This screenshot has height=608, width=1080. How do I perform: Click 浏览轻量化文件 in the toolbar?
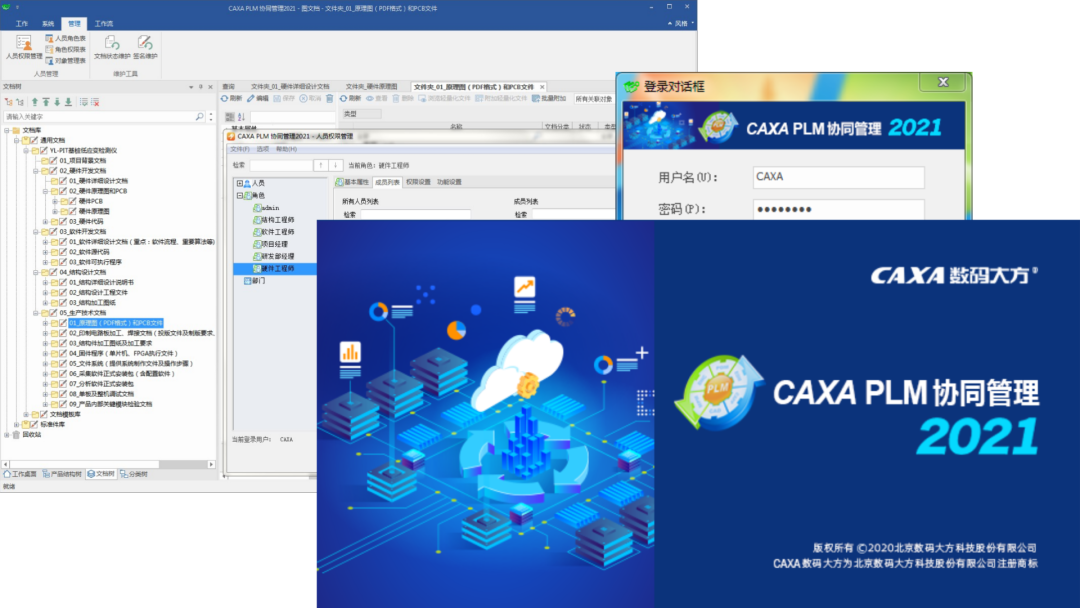point(444,98)
